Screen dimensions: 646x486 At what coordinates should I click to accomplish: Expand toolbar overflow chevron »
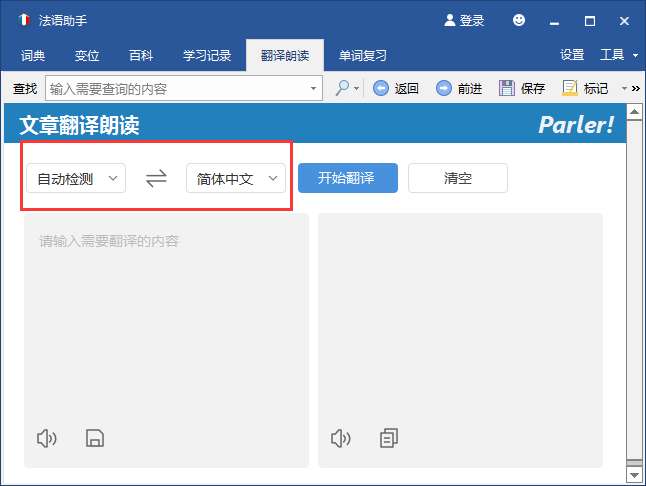tap(636, 88)
